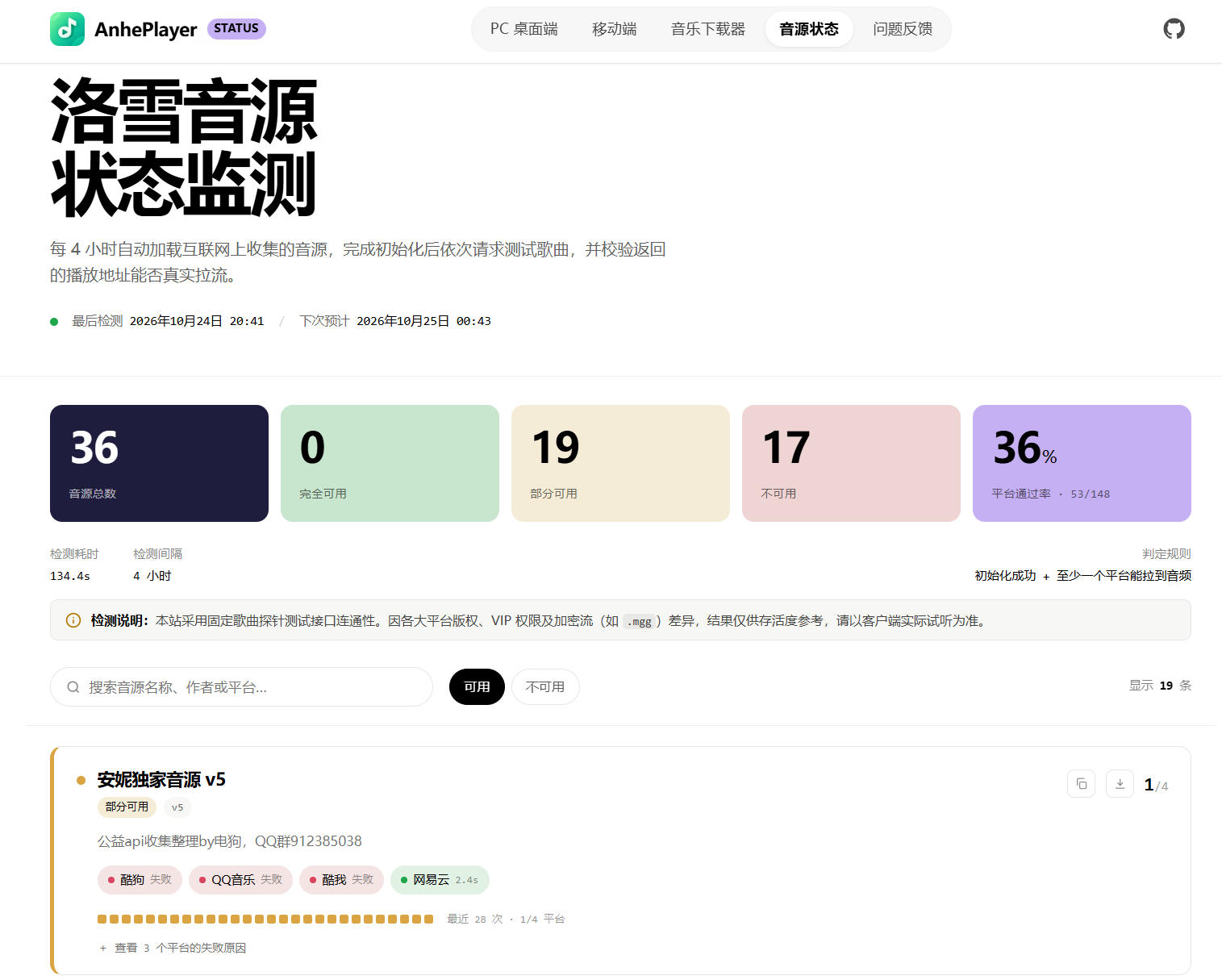Click the AnhePlayer music note logo
Image resolution: width=1222 pixels, height=980 pixels.
67,29
